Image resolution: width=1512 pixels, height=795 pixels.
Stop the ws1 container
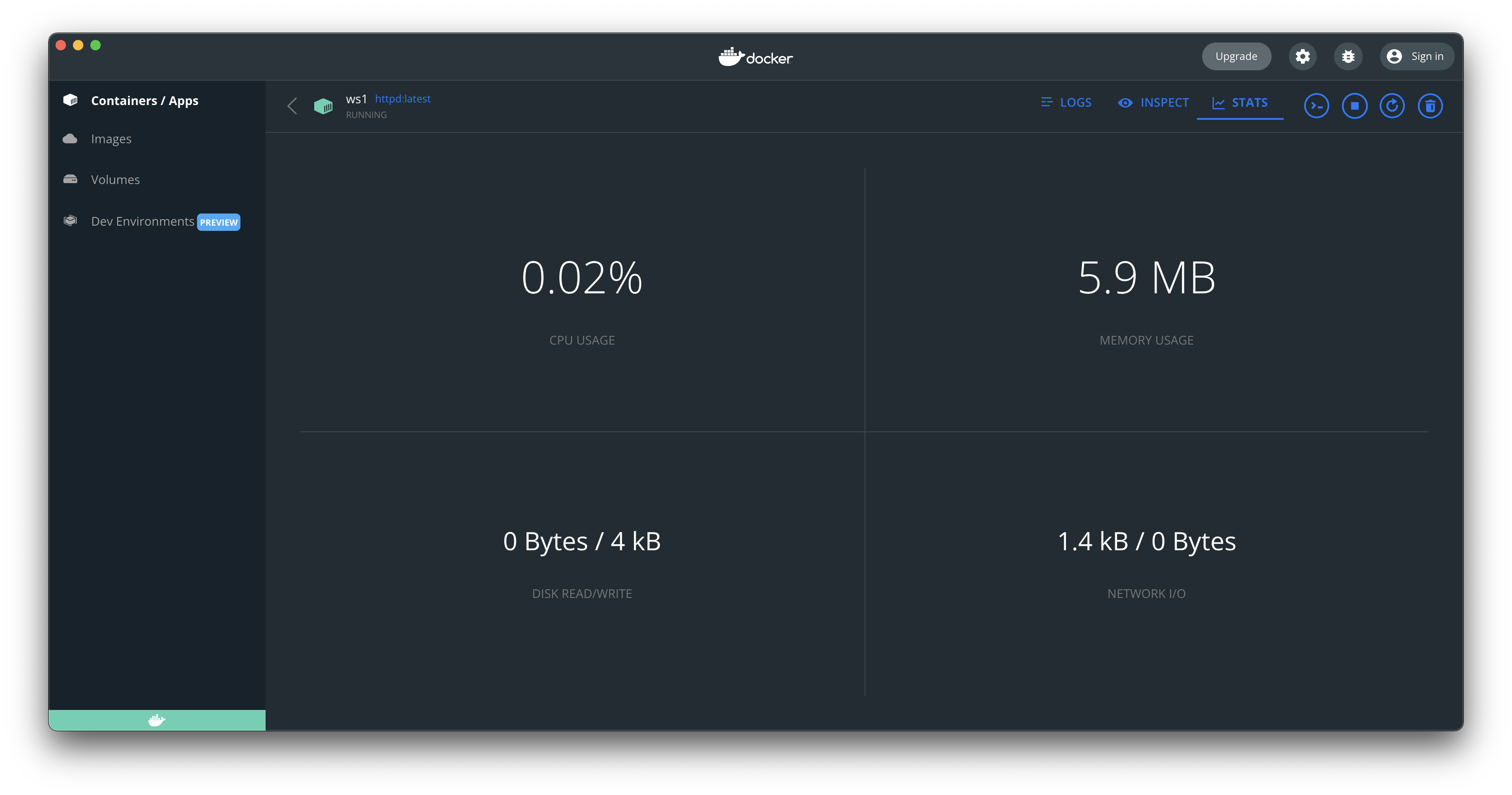pyautogui.click(x=1354, y=106)
